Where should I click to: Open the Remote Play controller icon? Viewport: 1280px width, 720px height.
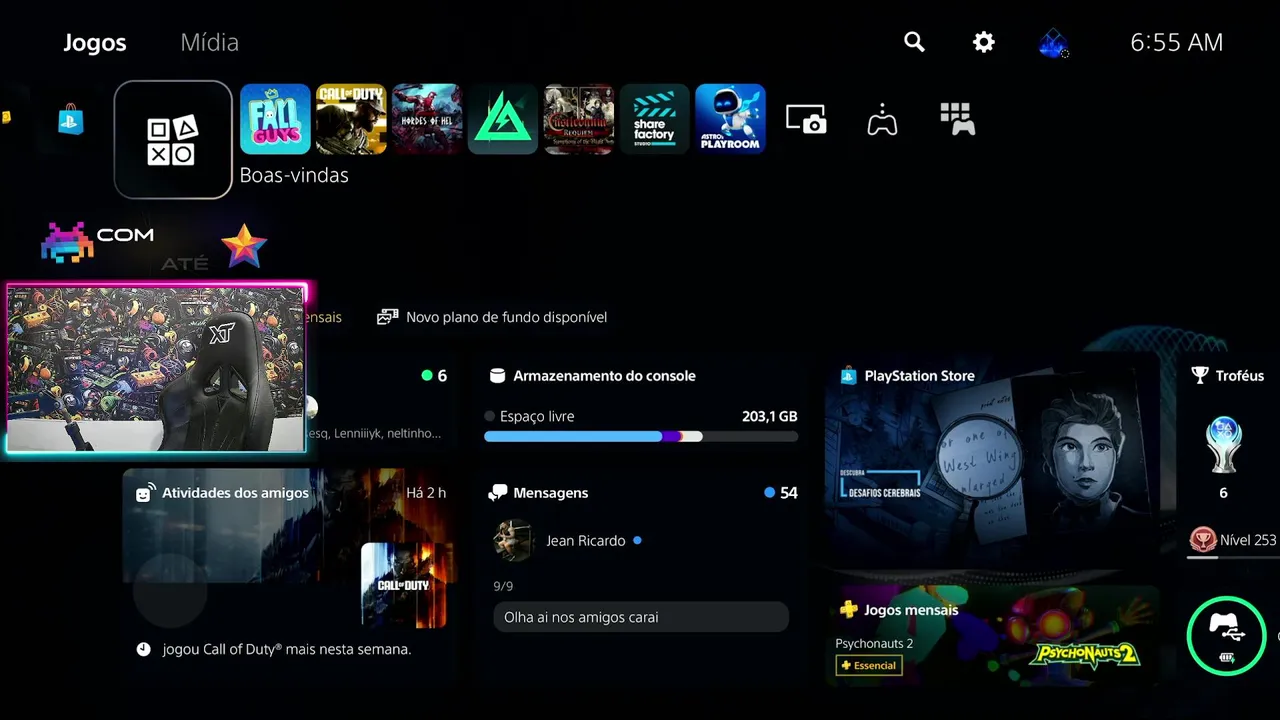point(882,119)
